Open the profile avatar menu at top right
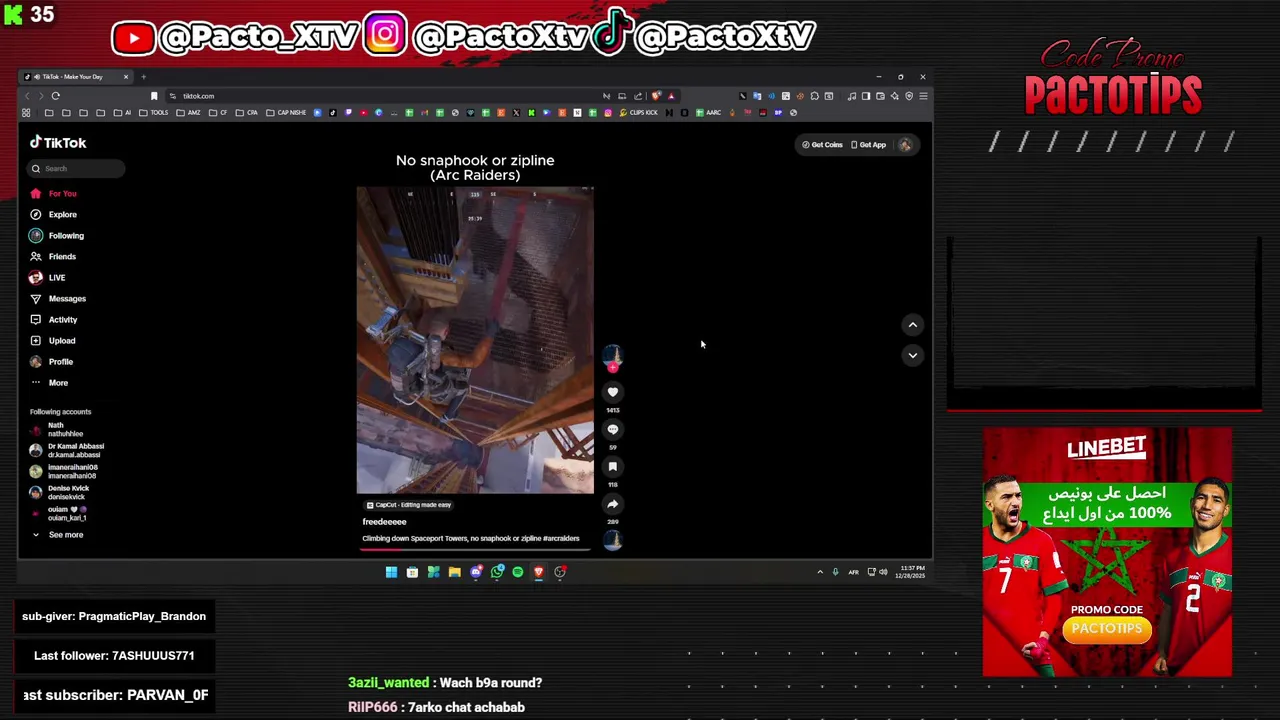Viewport: 1280px width, 720px height. coord(905,145)
